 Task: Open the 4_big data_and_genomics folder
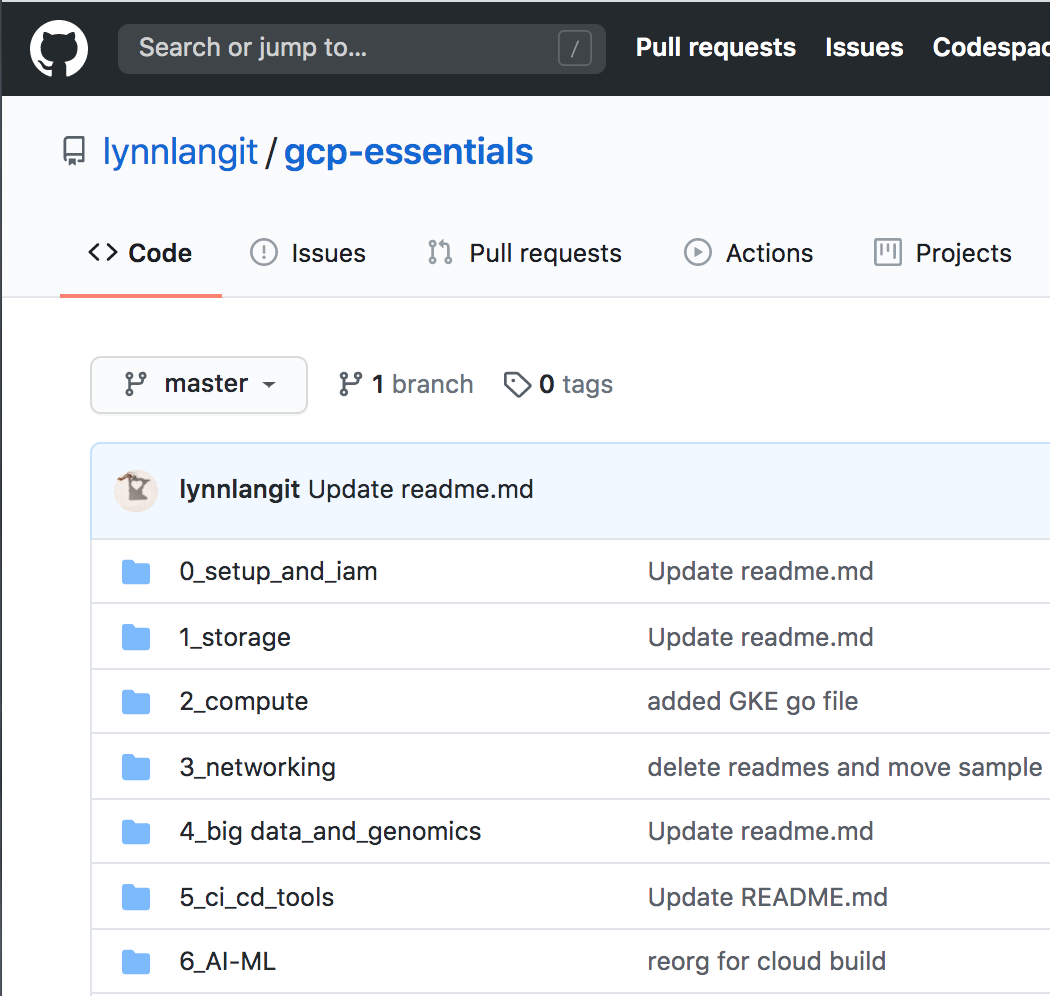pos(330,832)
